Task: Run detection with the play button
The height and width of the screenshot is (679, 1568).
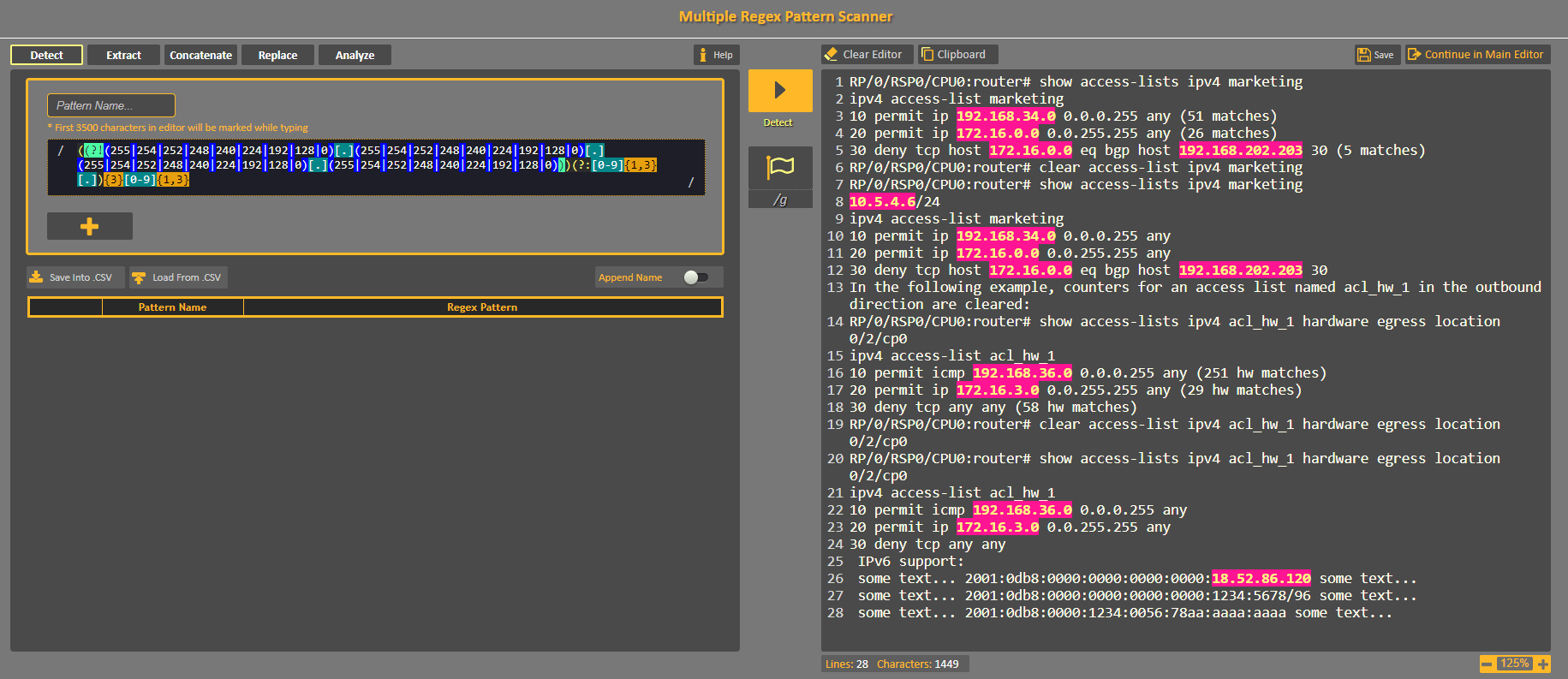Action: (780, 91)
